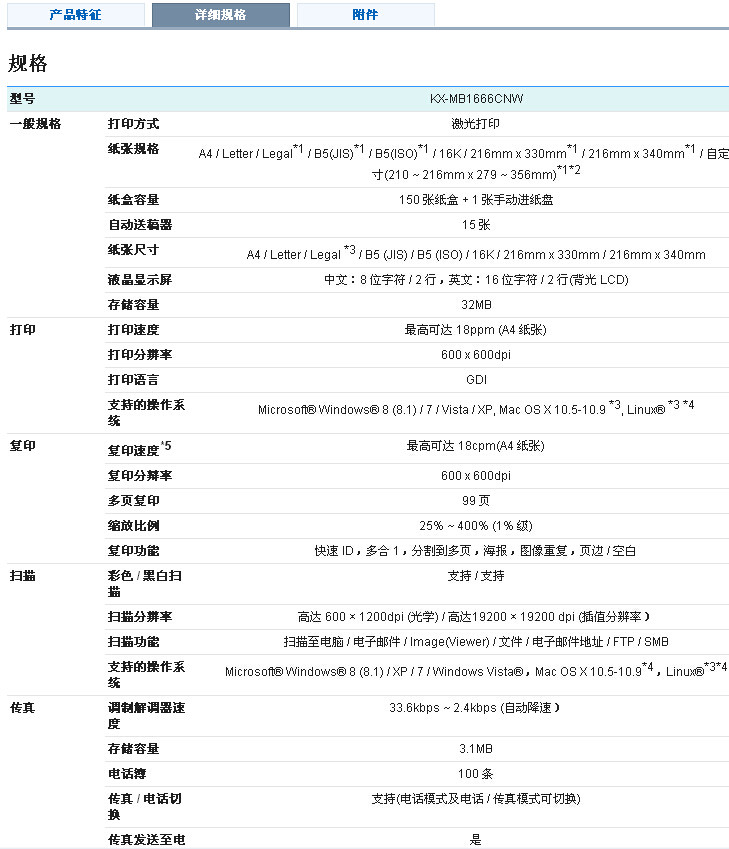The image size is (729, 849).
Task: Click the 激光打印 value
Action: coord(476,124)
